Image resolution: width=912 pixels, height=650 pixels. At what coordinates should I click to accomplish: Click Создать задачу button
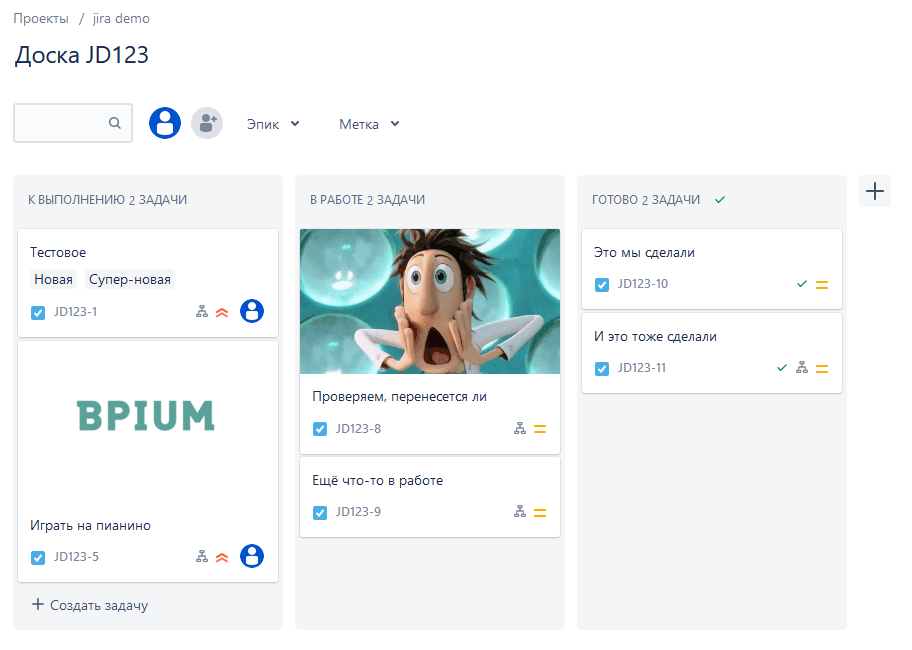[x=90, y=605]
